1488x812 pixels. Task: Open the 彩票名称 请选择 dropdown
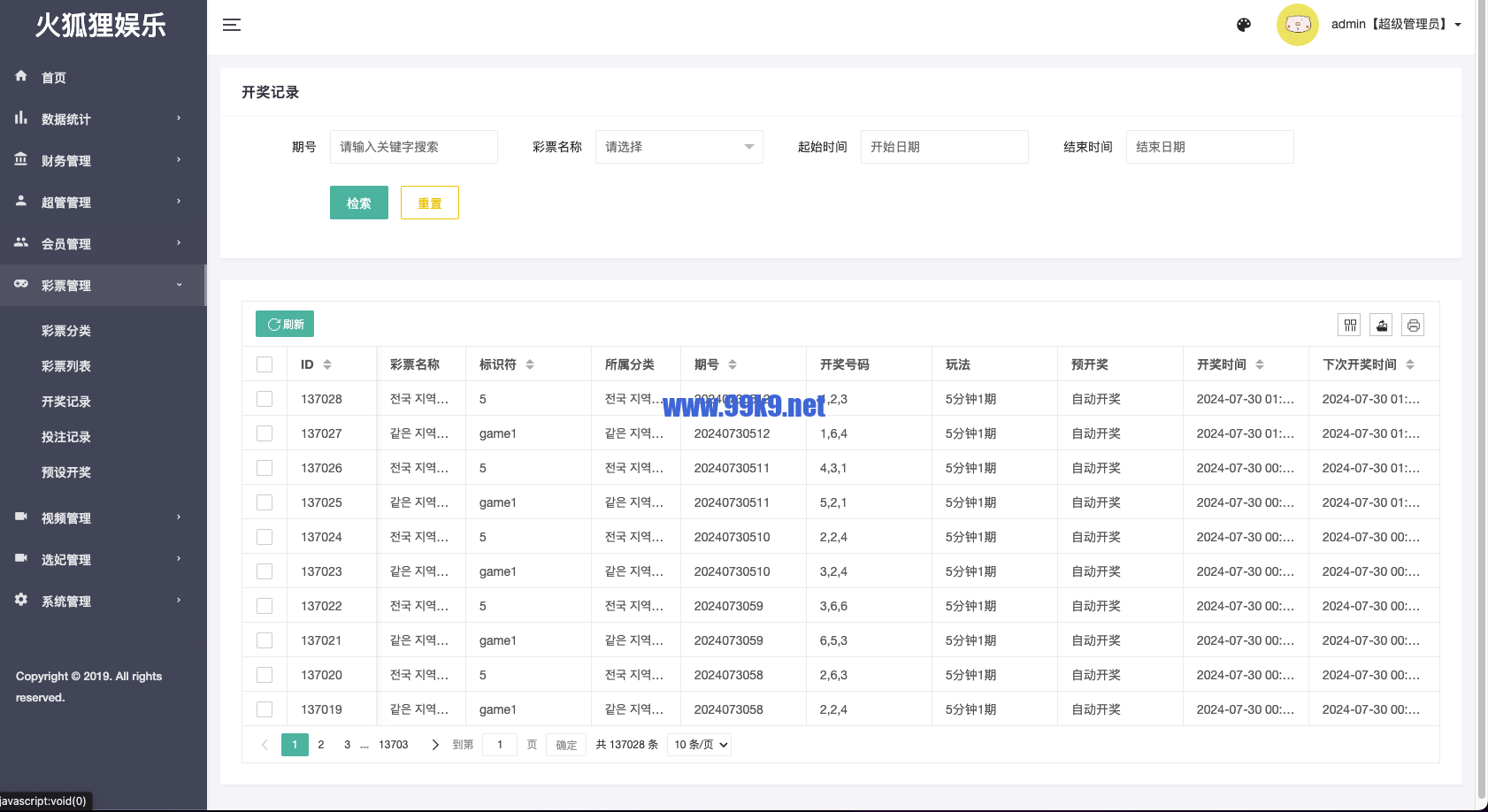click(x=679, y=147)
